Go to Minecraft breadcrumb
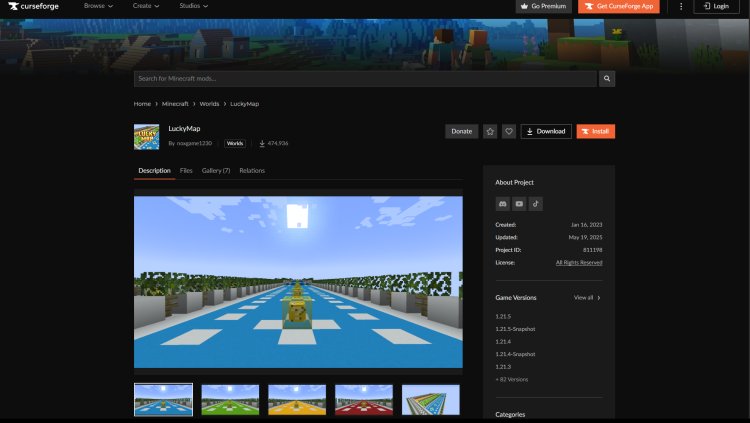750x423 pixels. [x=175, y=104]
